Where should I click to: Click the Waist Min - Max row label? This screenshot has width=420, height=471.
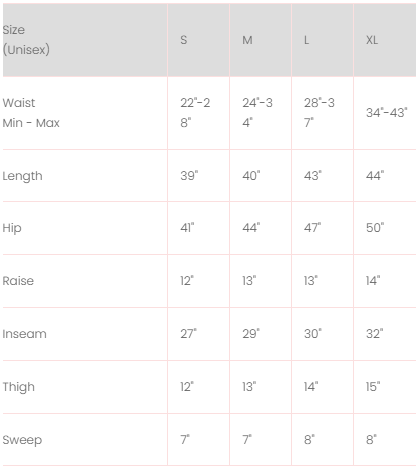click(31, 113)
